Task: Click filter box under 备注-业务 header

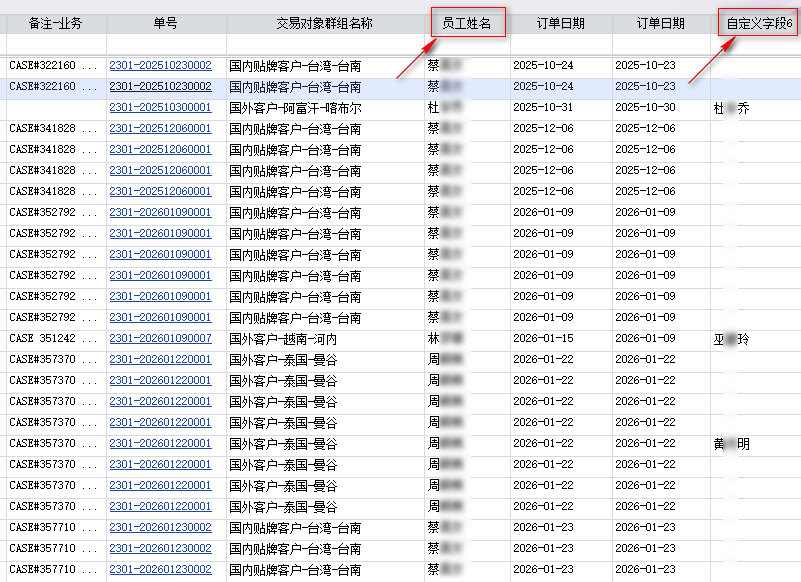Action: coord(56,44)
